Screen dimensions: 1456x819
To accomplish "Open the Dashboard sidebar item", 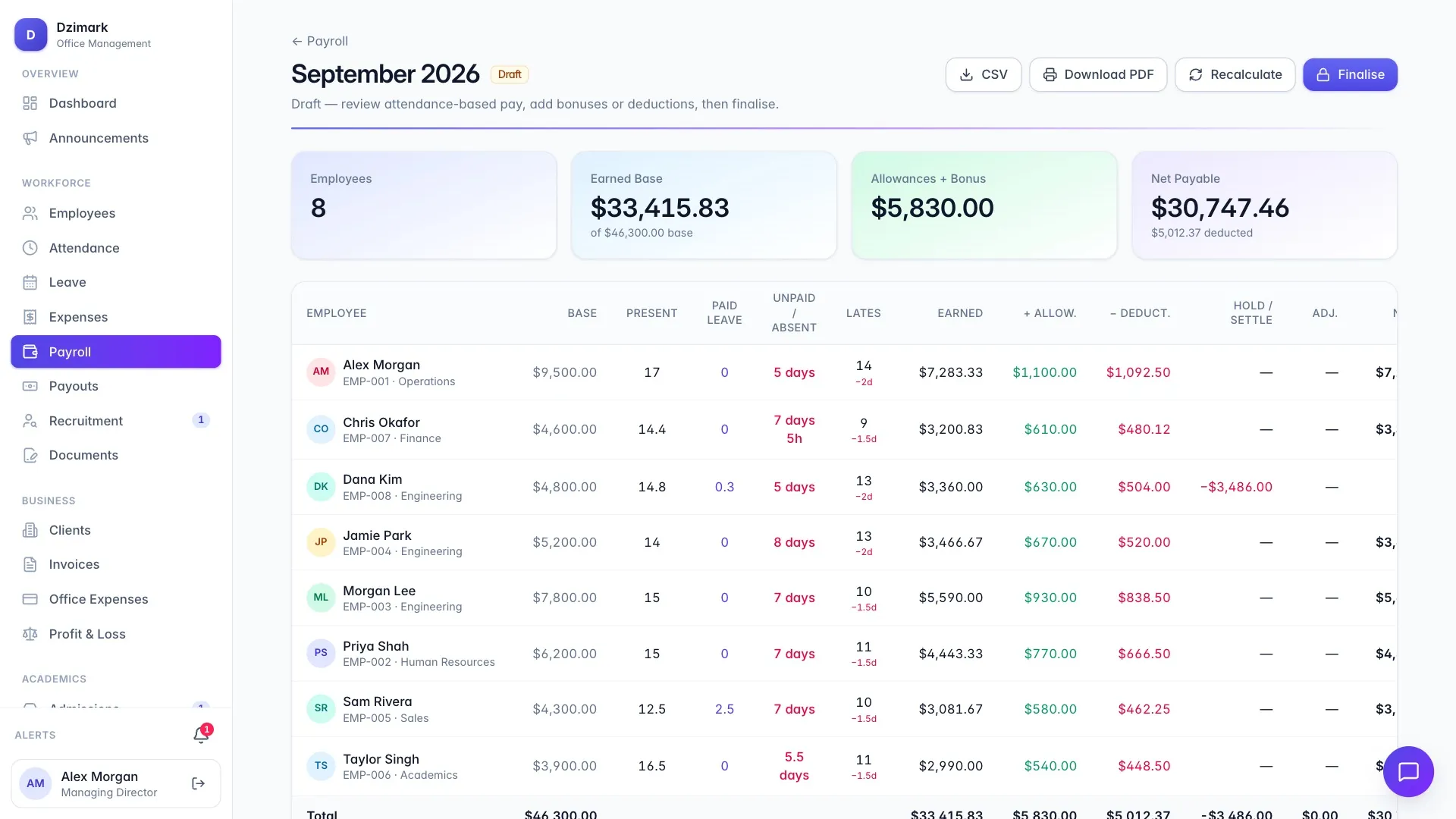I will 115,103.
